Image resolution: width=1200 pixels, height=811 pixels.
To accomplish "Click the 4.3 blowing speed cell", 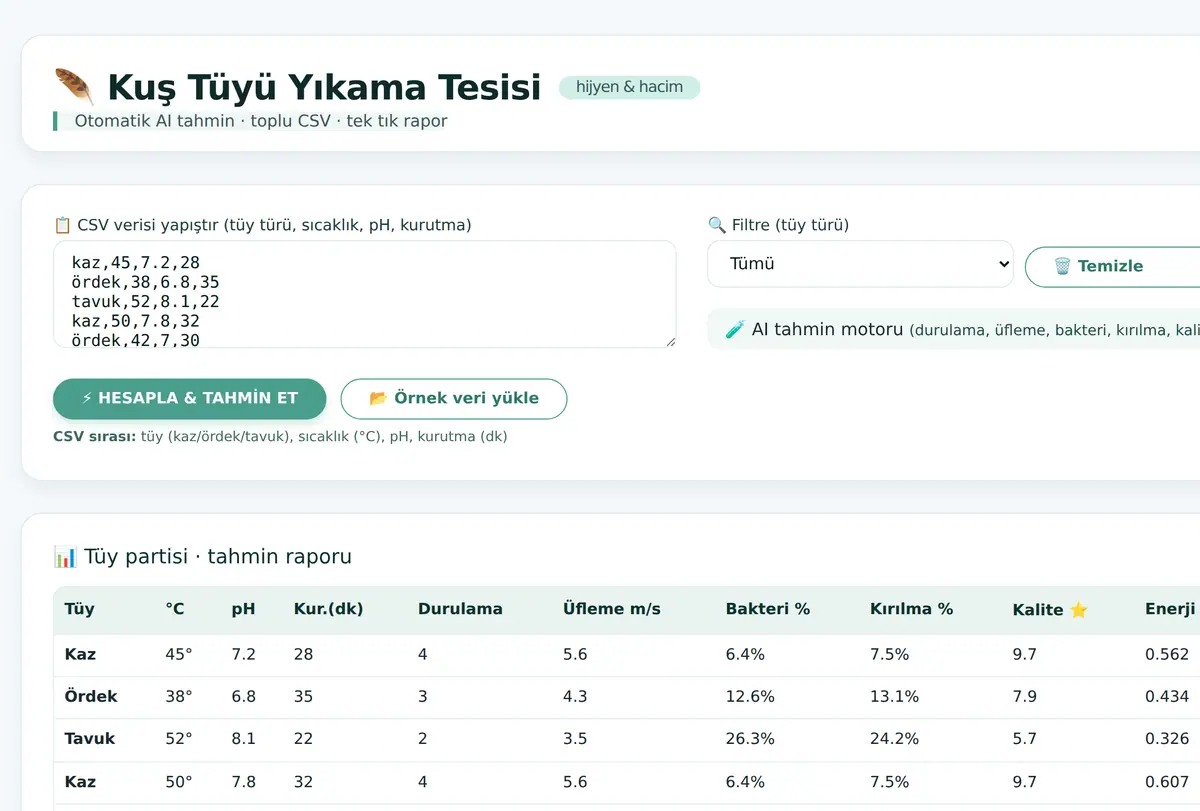I will point(575,696).
